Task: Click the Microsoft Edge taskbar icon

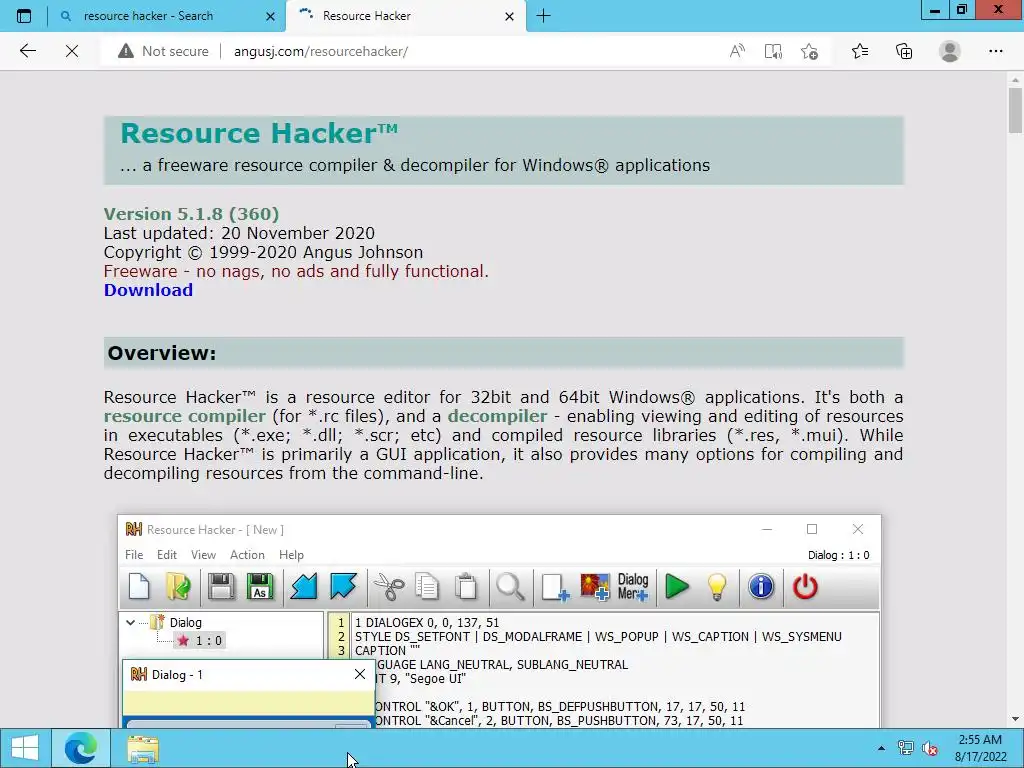Action: click(x=81, y=748)
